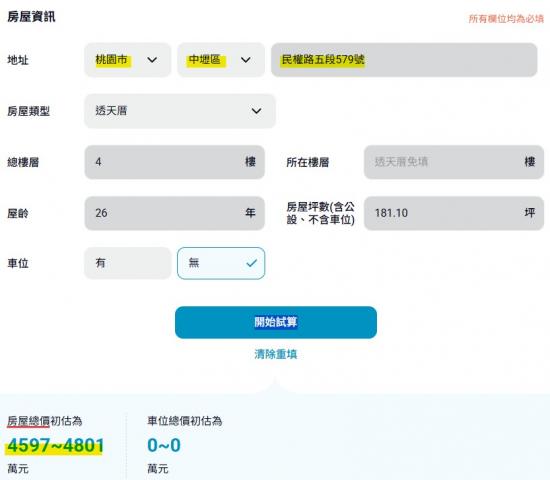Click the checkmark icon on the 無 option
This screenshot has height=480, width=550.
pyautogui.click(x=251, y=263)
